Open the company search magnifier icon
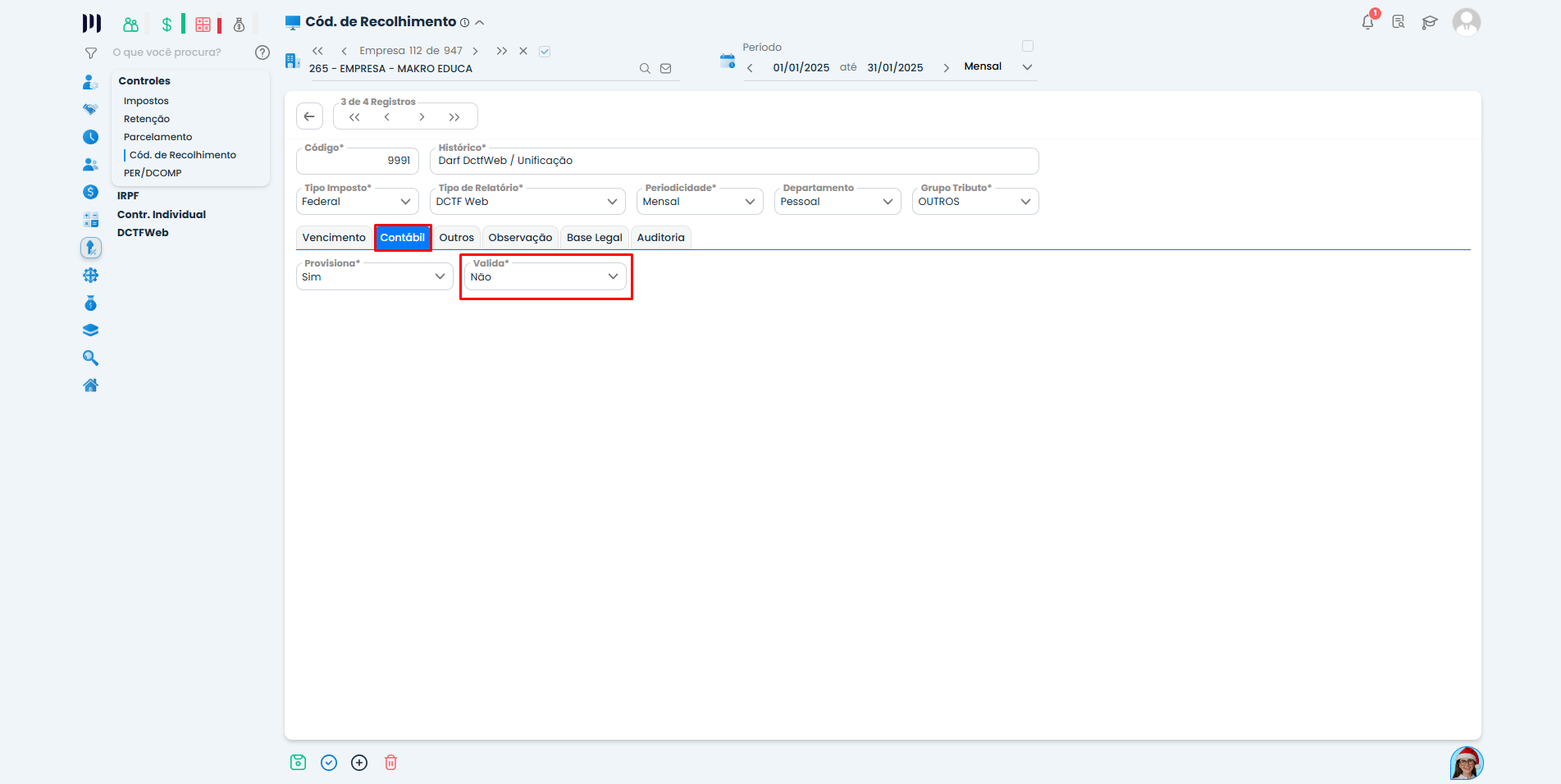Screen dimensions: 1561x784 (645, 68)
